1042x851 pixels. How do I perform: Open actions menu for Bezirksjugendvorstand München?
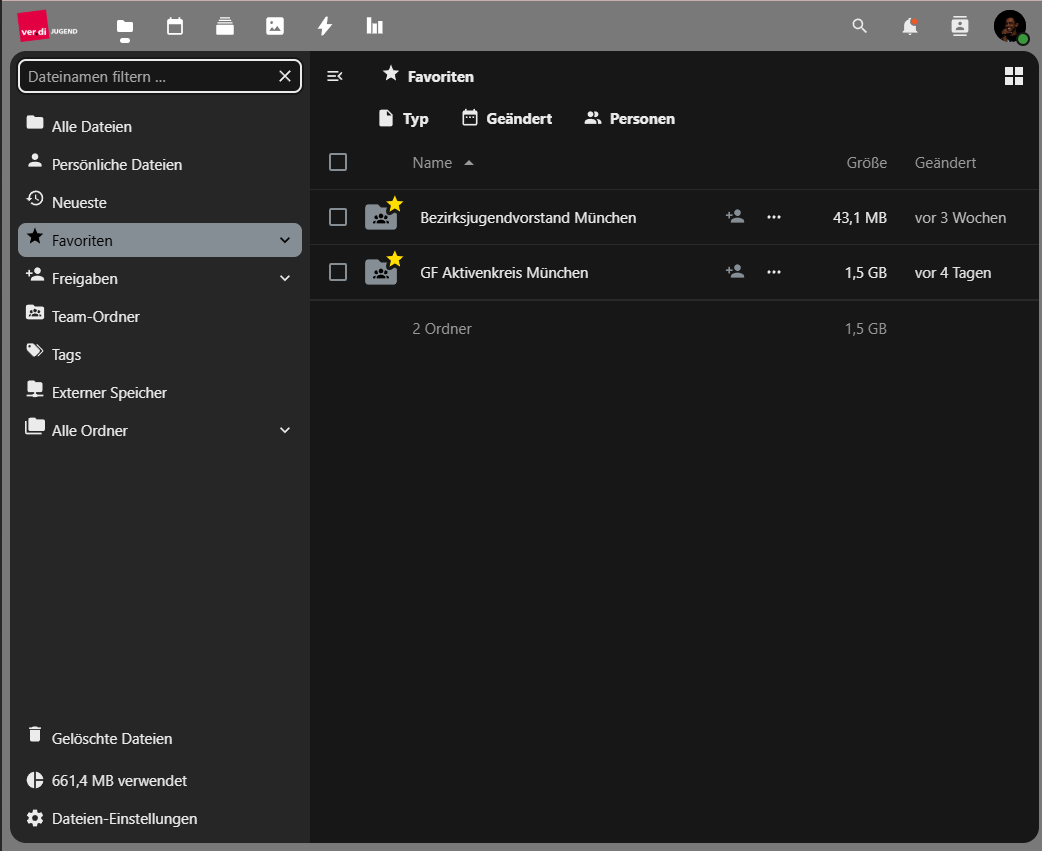pyautogui.click(x=774, y=217)
